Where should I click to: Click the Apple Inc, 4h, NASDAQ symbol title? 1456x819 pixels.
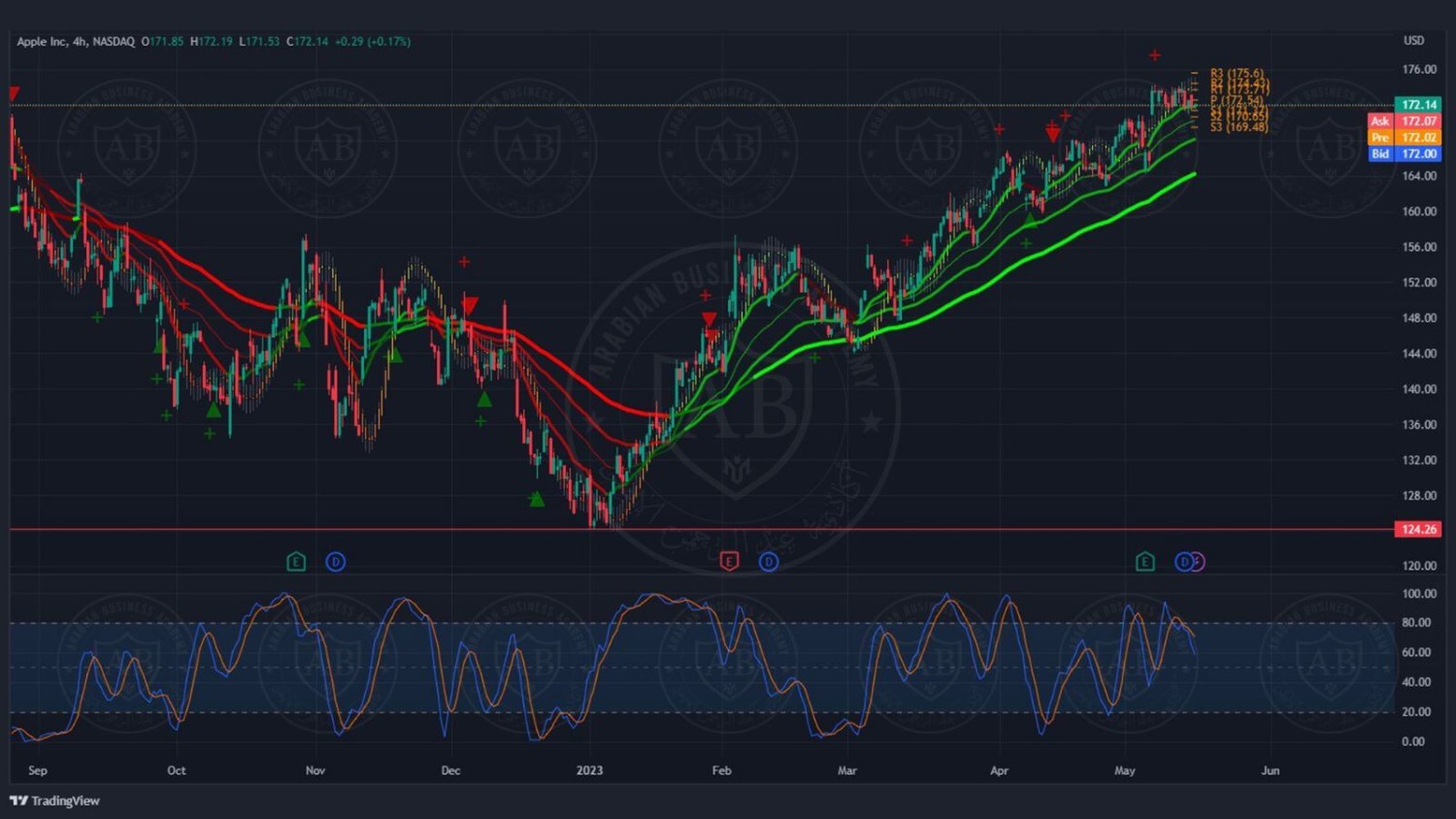[x=76, y=42]
